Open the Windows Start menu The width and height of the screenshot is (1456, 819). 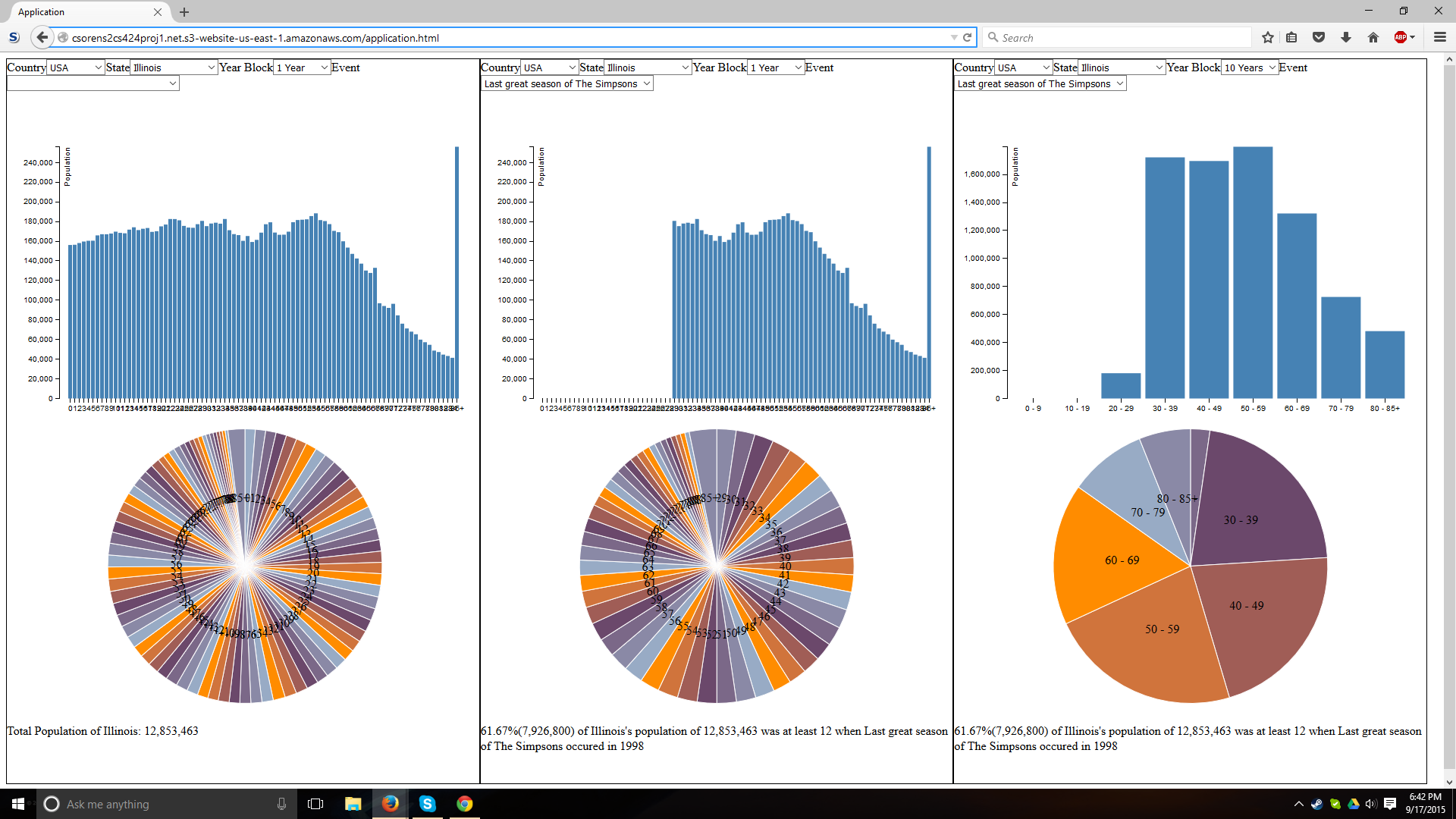pos(18,804)
